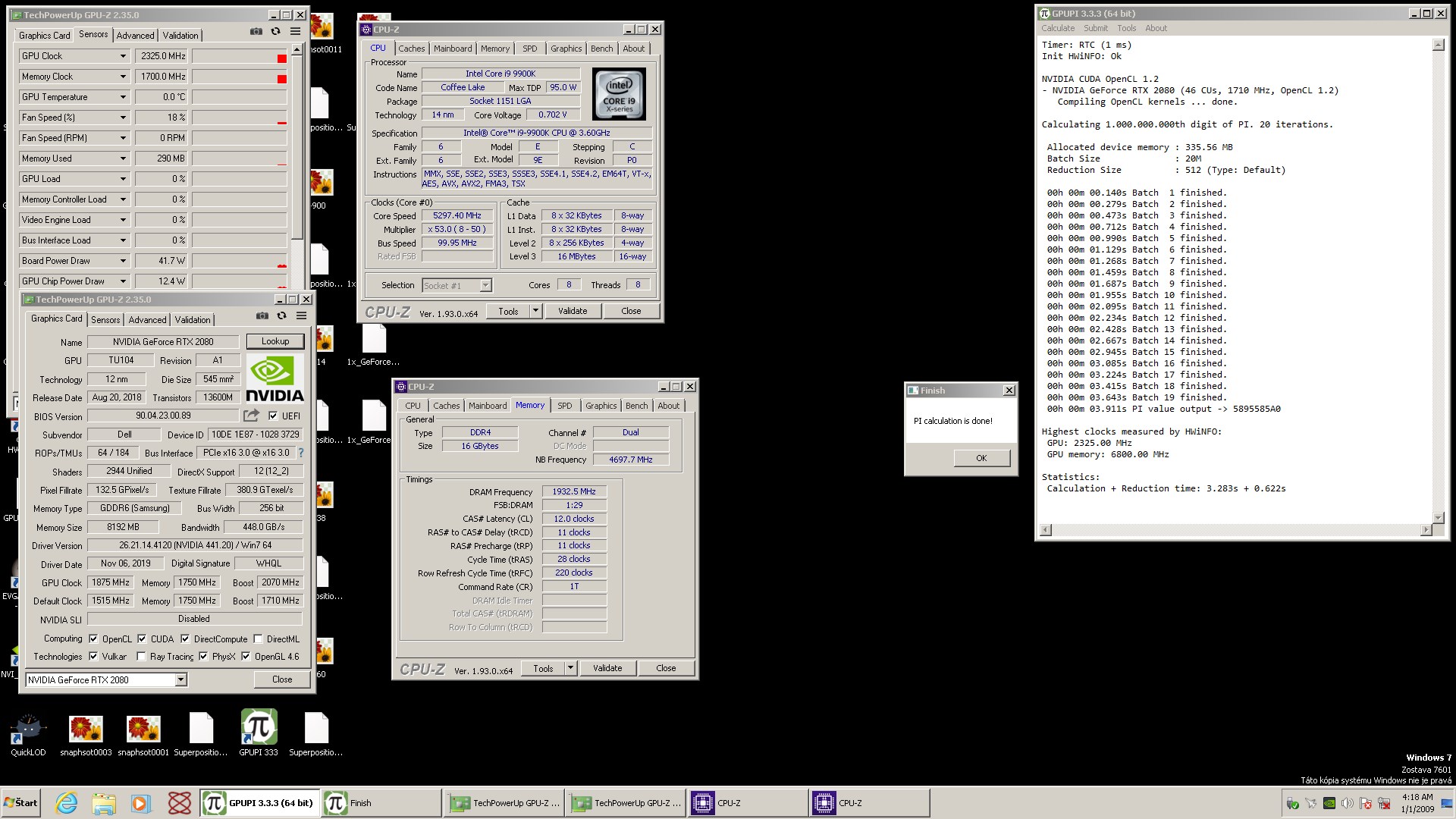
Task: Toggle the UEFI checkbox
Action: coord(273,416)
